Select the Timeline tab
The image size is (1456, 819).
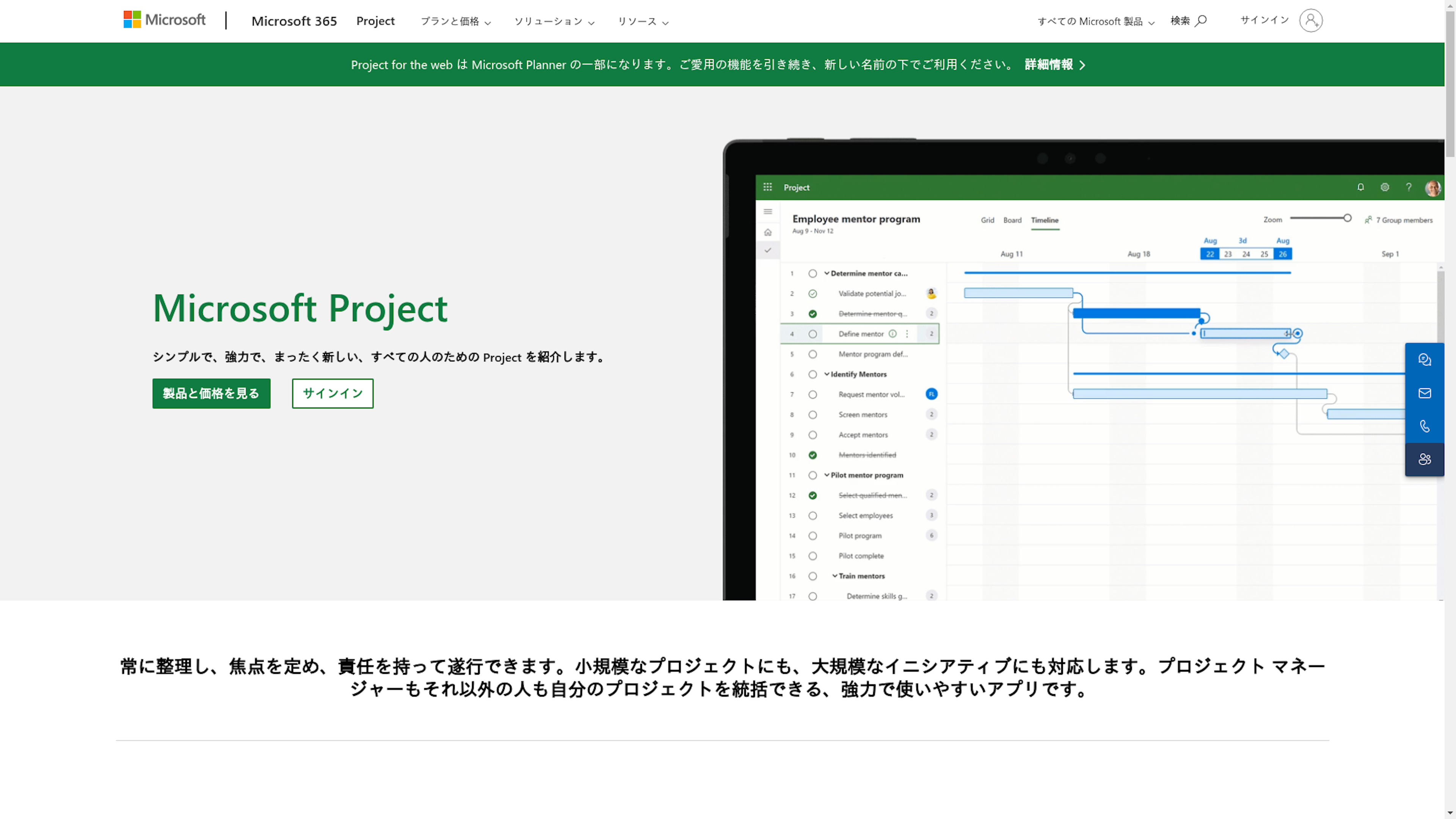tap(1045, 220)
